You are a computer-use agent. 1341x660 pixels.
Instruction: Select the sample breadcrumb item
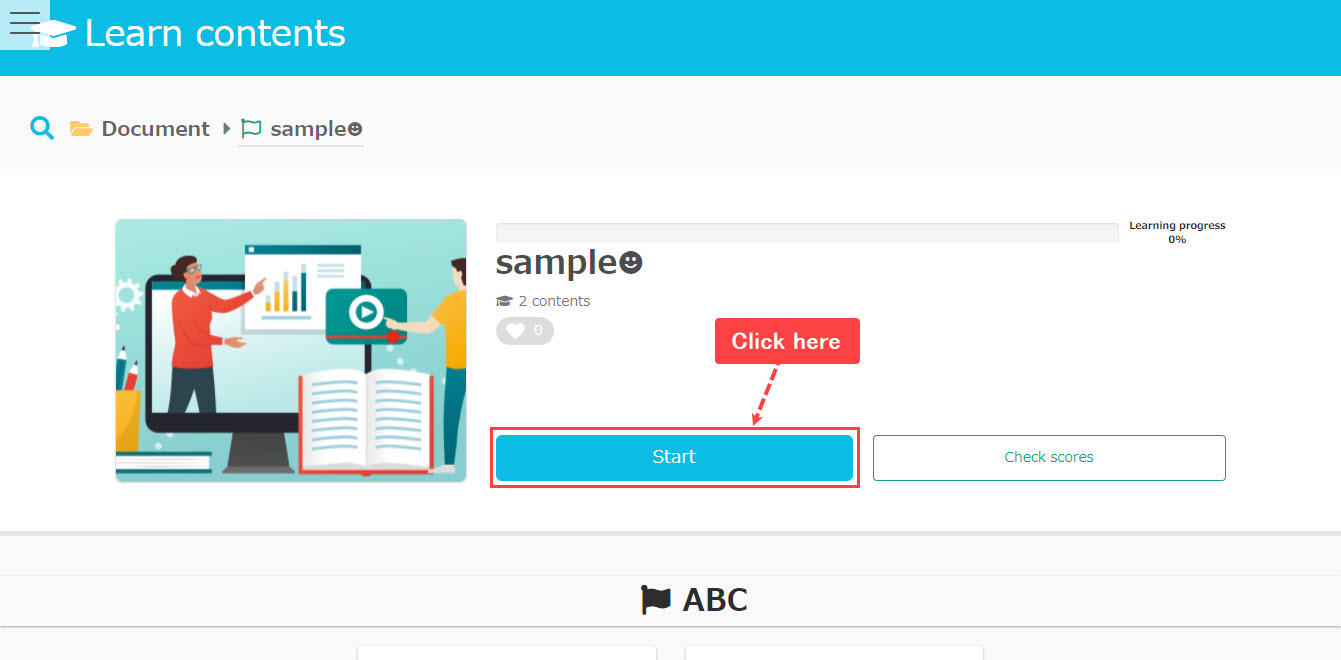coord(315,129)
